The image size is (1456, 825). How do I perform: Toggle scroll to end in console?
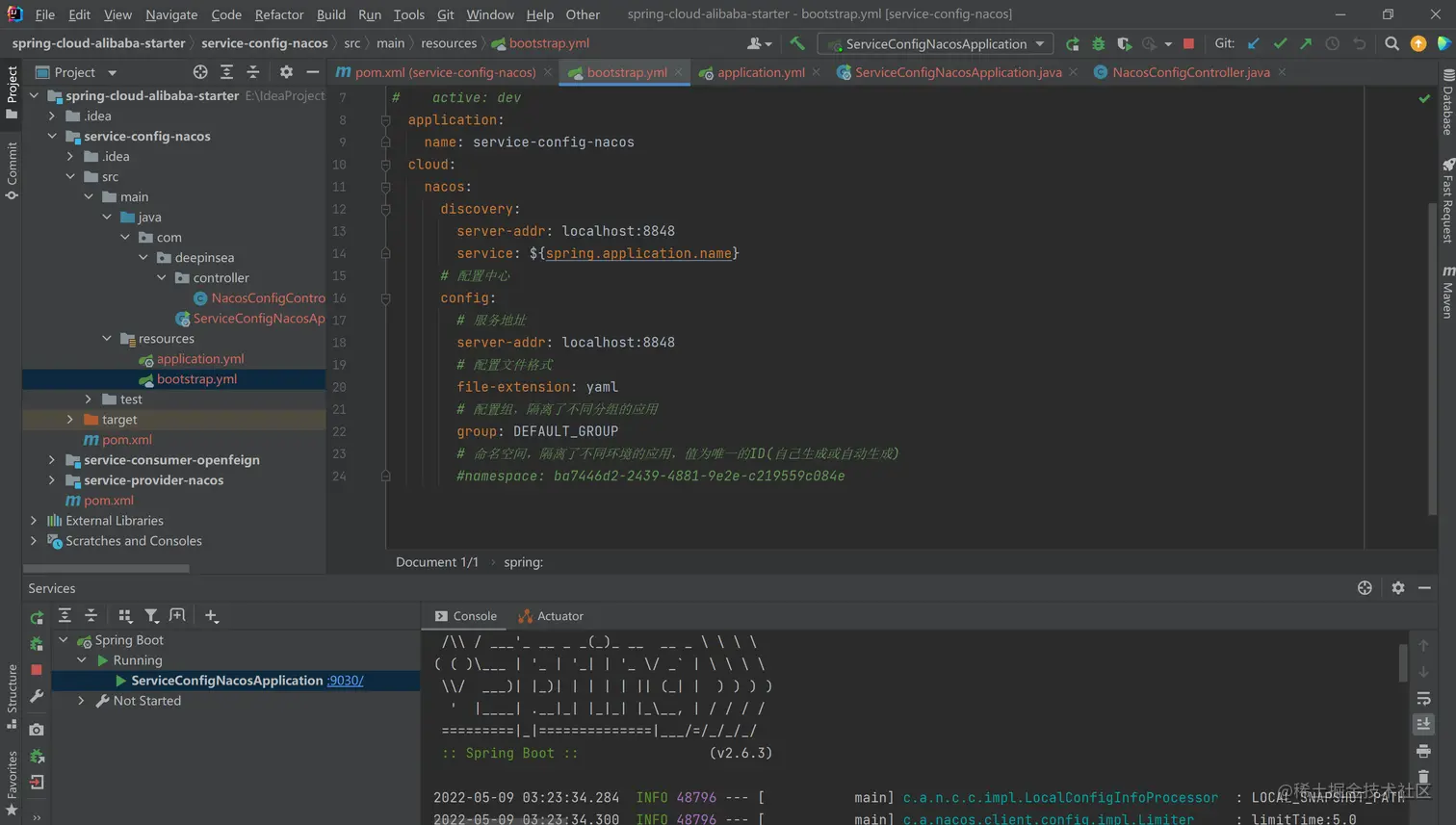click(1424, 724)
